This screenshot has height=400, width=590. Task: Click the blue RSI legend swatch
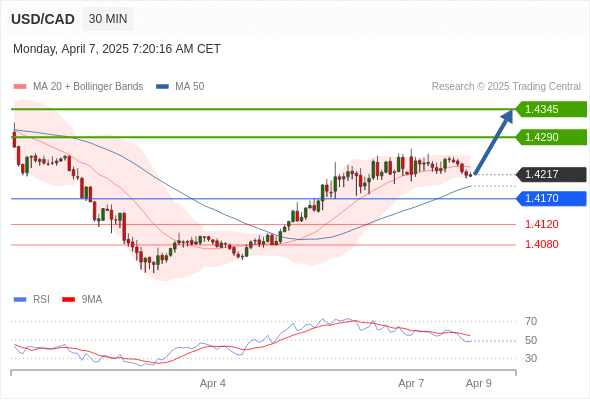point(20,300)
